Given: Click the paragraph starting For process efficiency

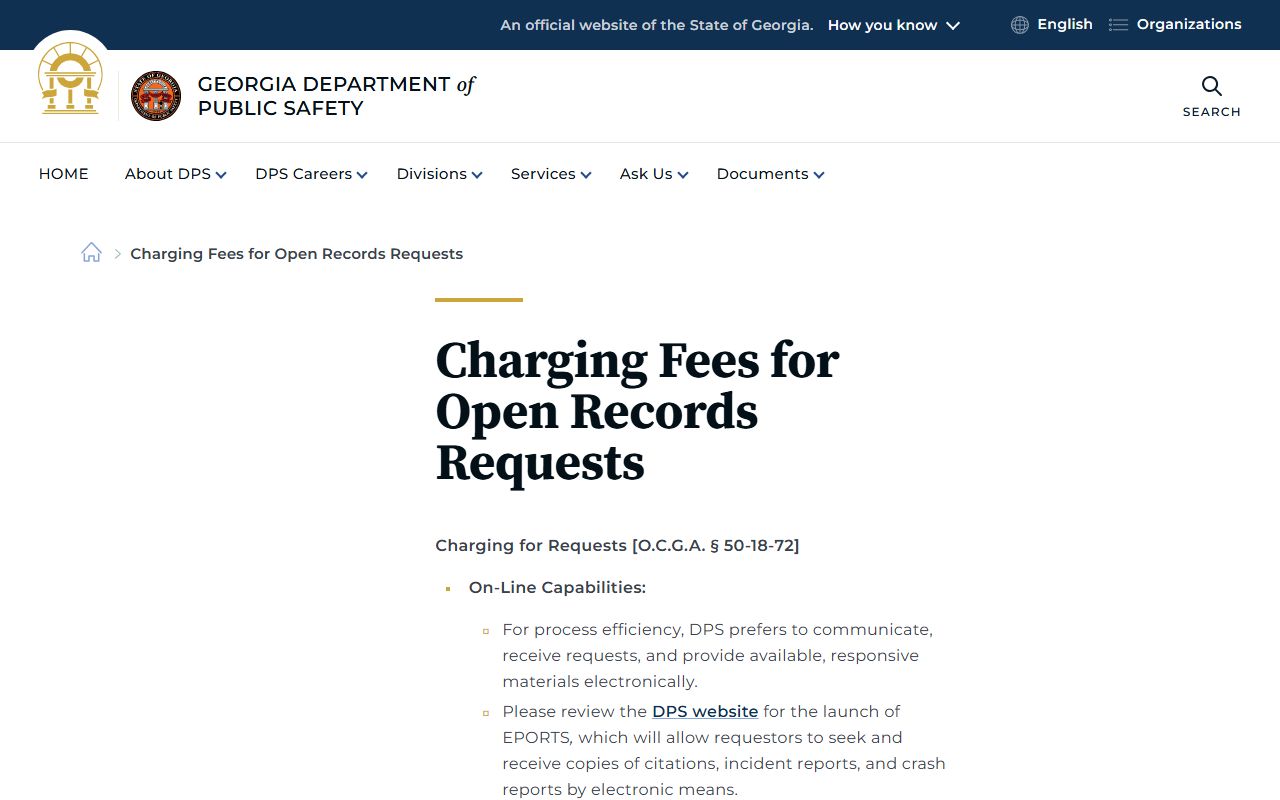Looking at the screenshot, I should click(717, 656).
